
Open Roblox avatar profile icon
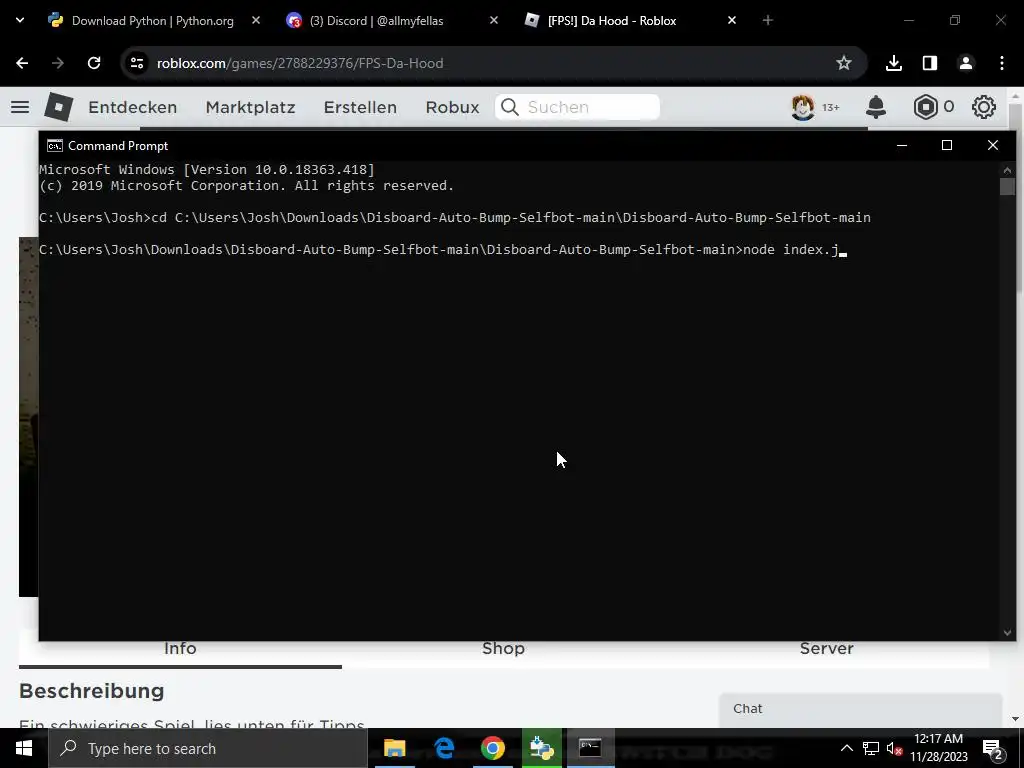[x=803, y=107]
